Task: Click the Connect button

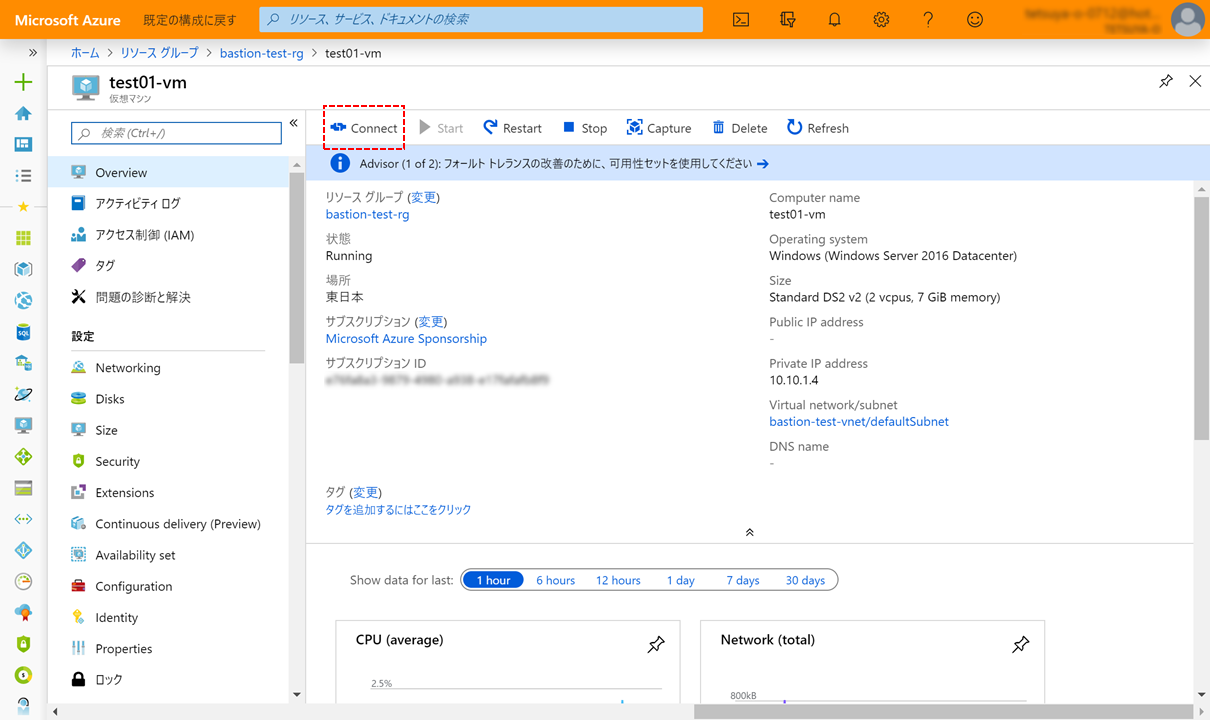Action: (364, 128)
